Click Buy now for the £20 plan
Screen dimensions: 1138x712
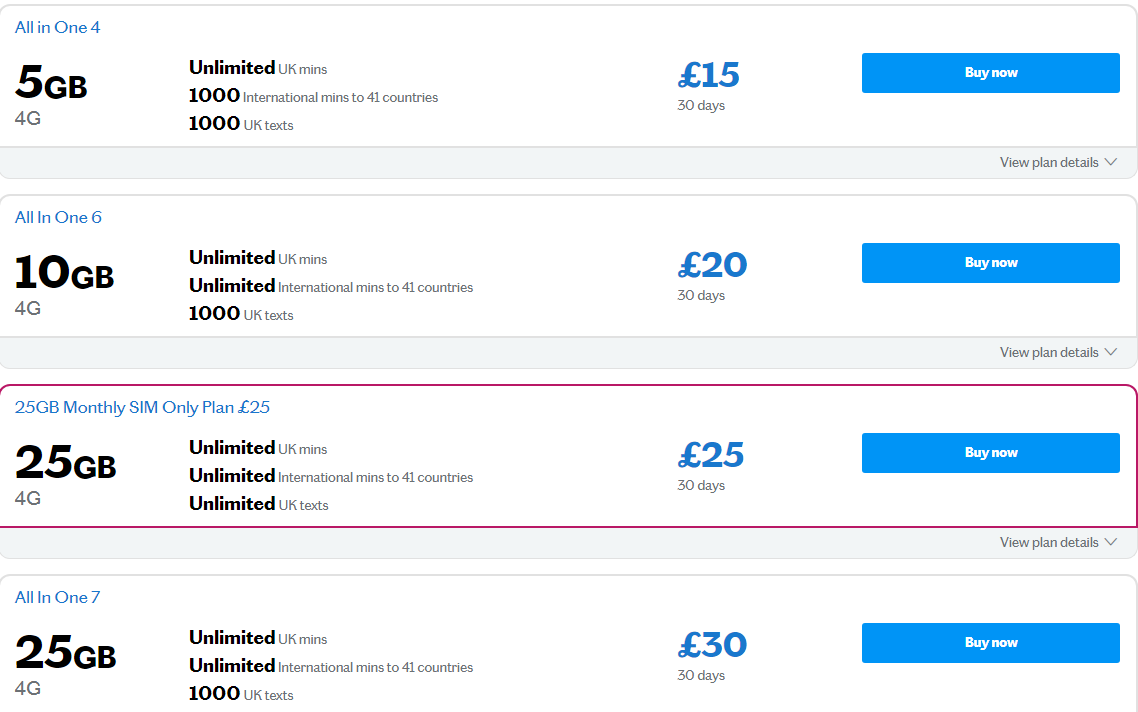(x=990, y=263)
